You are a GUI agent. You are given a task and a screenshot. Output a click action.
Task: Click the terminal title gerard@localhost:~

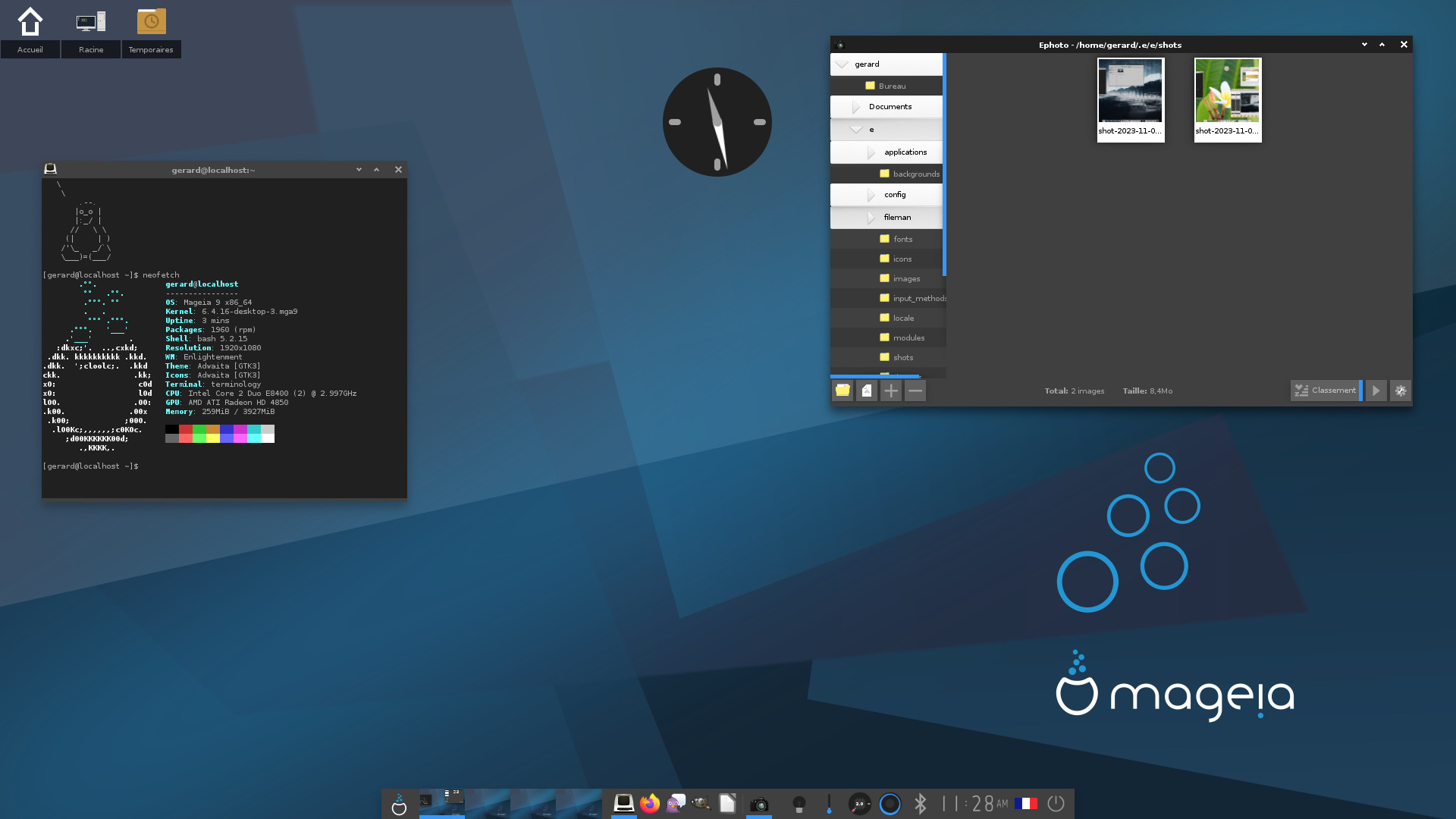pos(213,170)
